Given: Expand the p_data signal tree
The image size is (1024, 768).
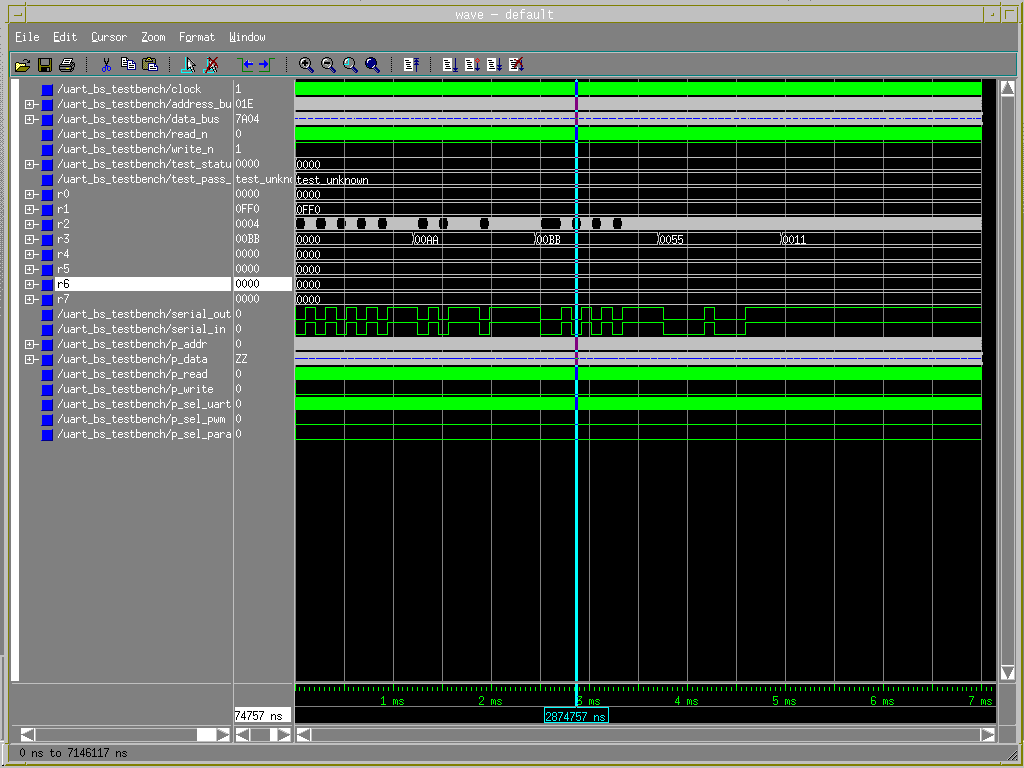Looking at the screenshot, I should (30, 359).
